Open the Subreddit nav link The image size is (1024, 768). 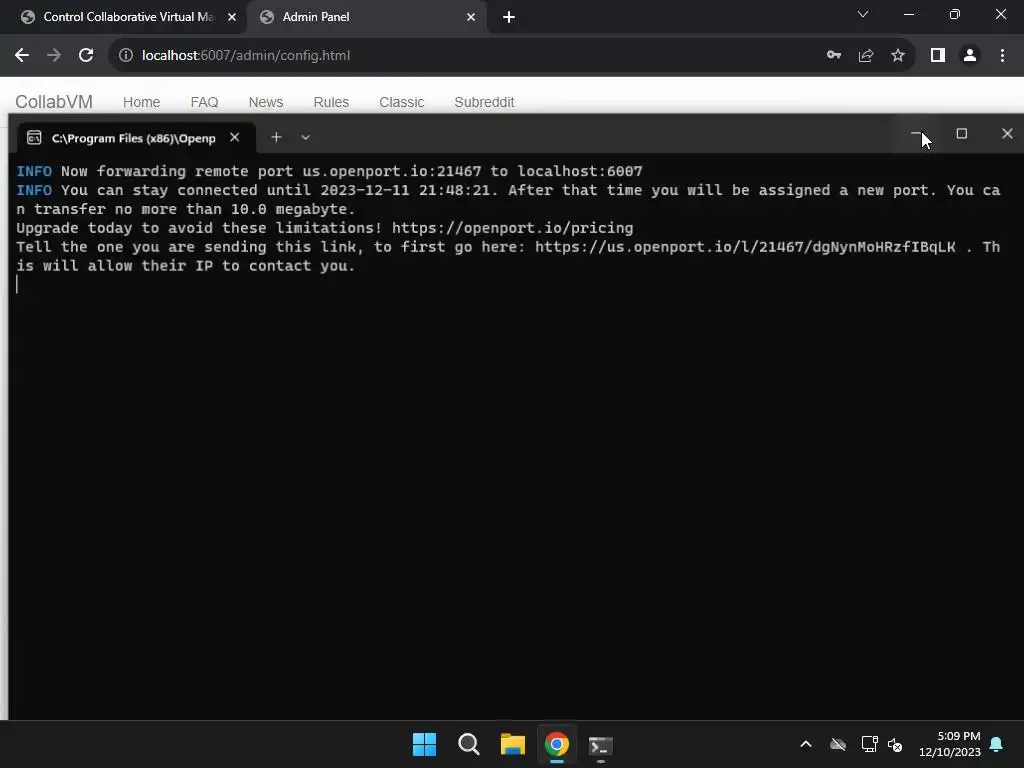pyautogui.click(x=485, y=103)
